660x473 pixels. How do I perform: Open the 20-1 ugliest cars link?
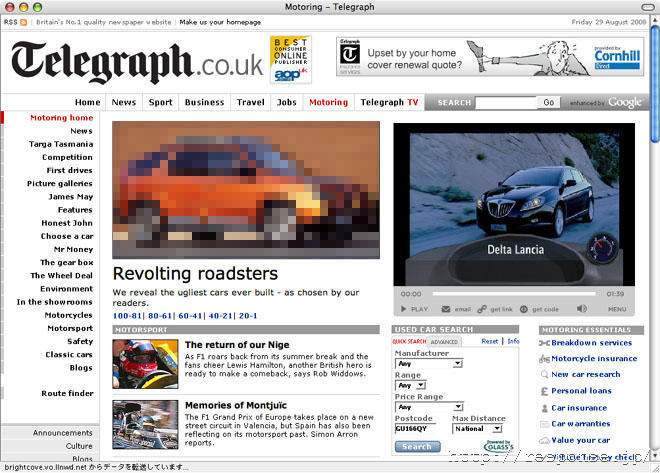(248, 316)
